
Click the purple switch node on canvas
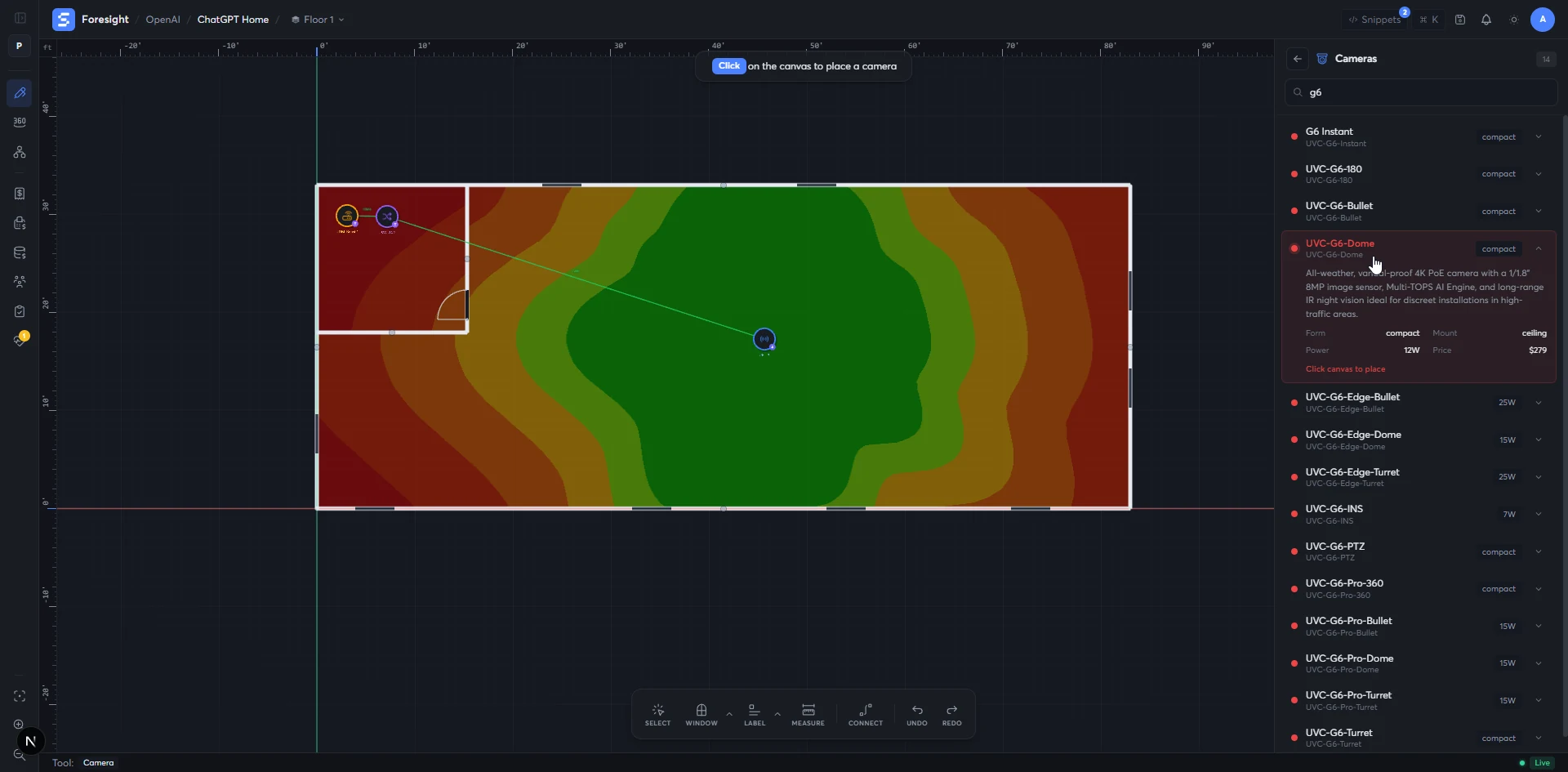pyautogui.click(x=387, y=216)
